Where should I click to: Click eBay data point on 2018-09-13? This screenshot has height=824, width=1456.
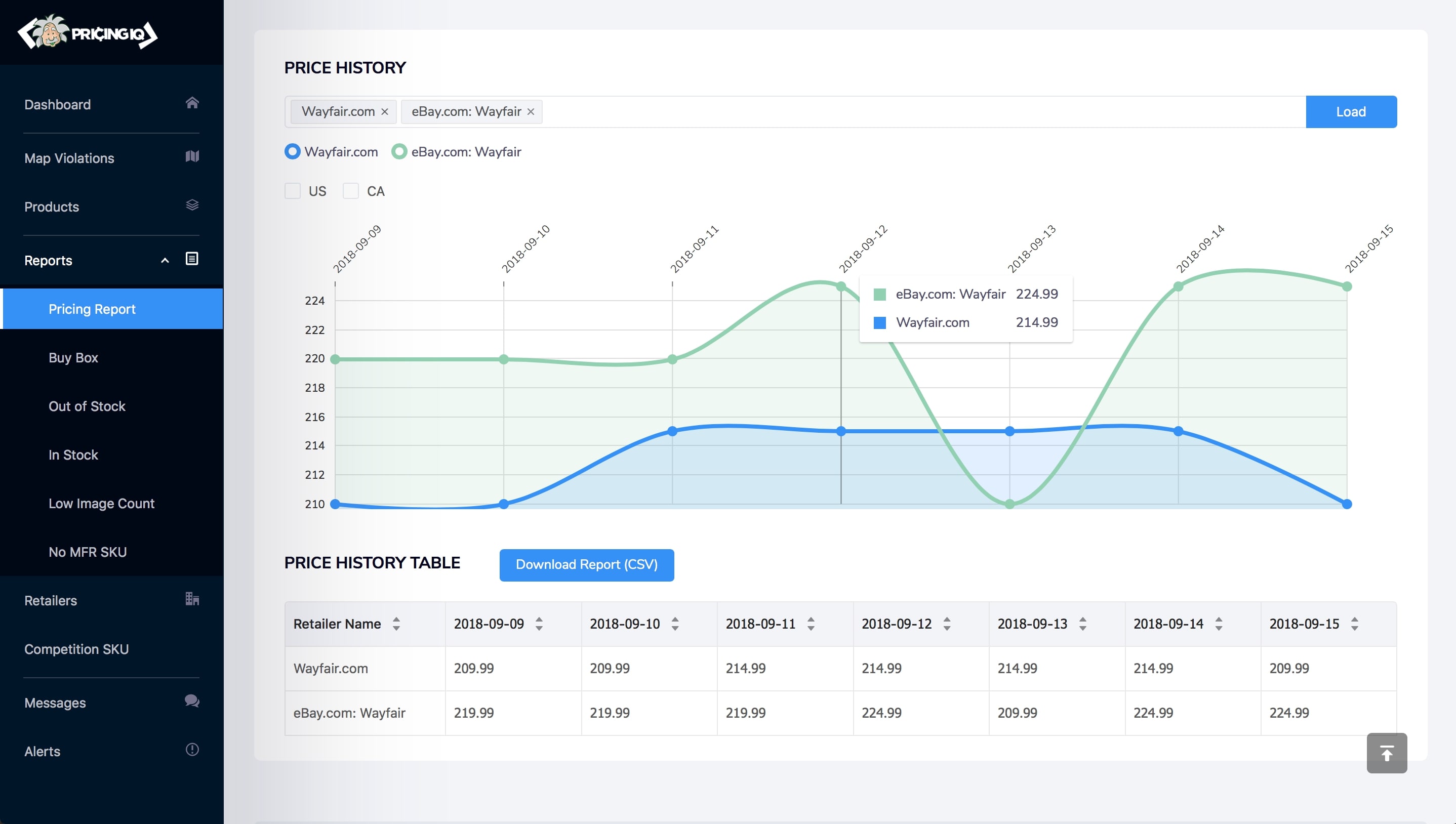1009,504
